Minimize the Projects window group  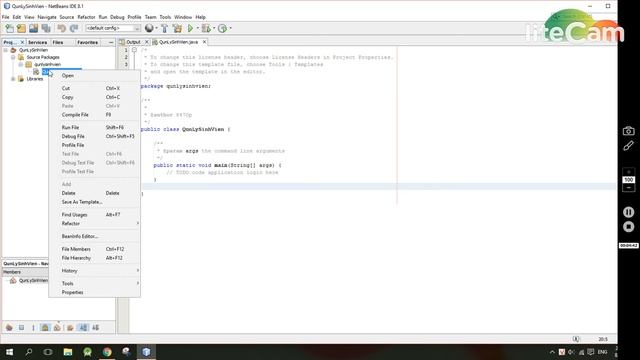pos(111,42)
